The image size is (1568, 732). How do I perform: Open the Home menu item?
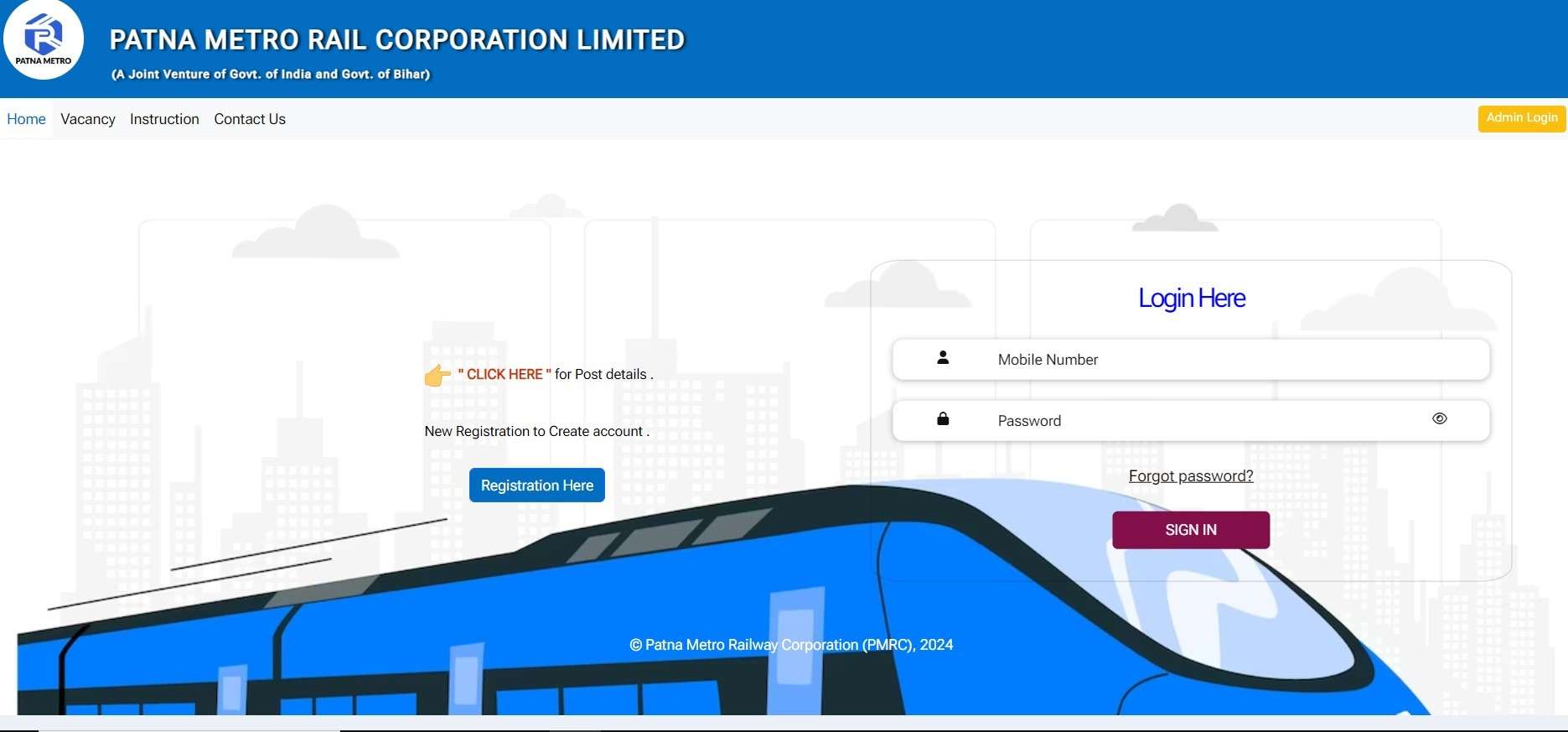pyautogui.click(x=26, y=119)
